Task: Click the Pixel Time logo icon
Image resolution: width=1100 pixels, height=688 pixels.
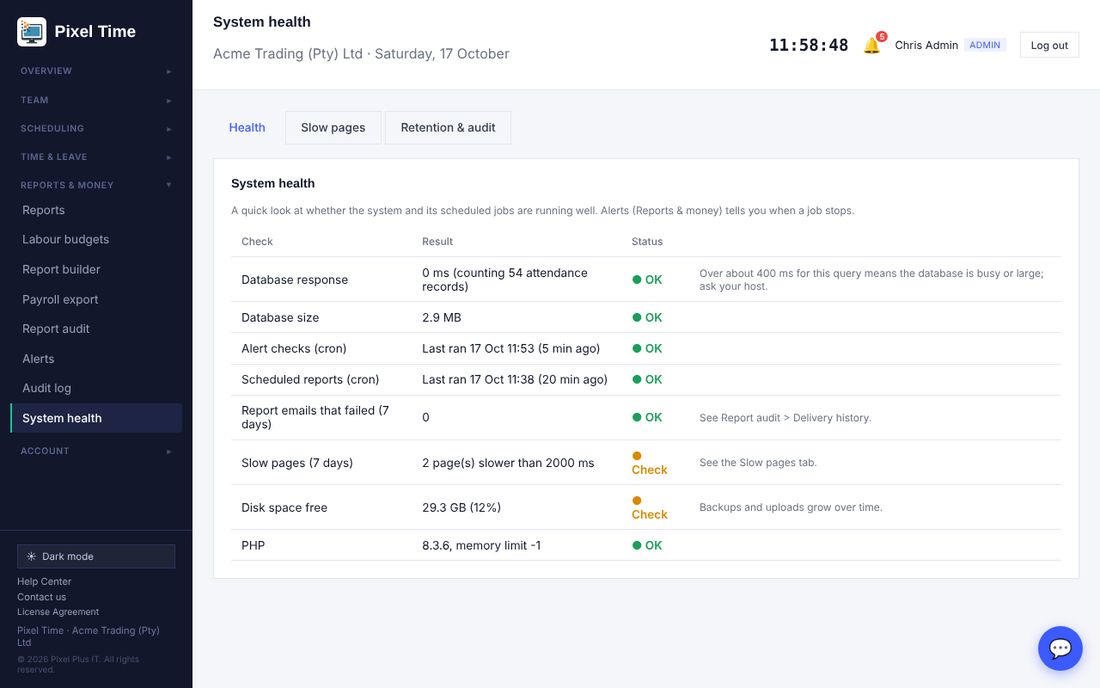Action: click(32, 32)
